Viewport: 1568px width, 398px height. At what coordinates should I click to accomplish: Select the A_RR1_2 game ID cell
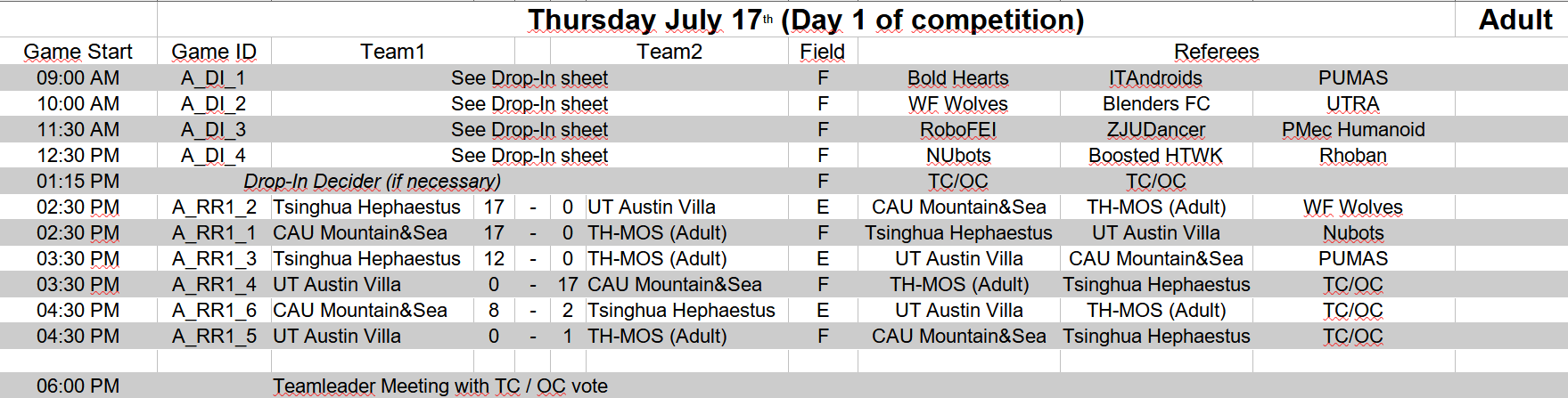tap(214, 207)
